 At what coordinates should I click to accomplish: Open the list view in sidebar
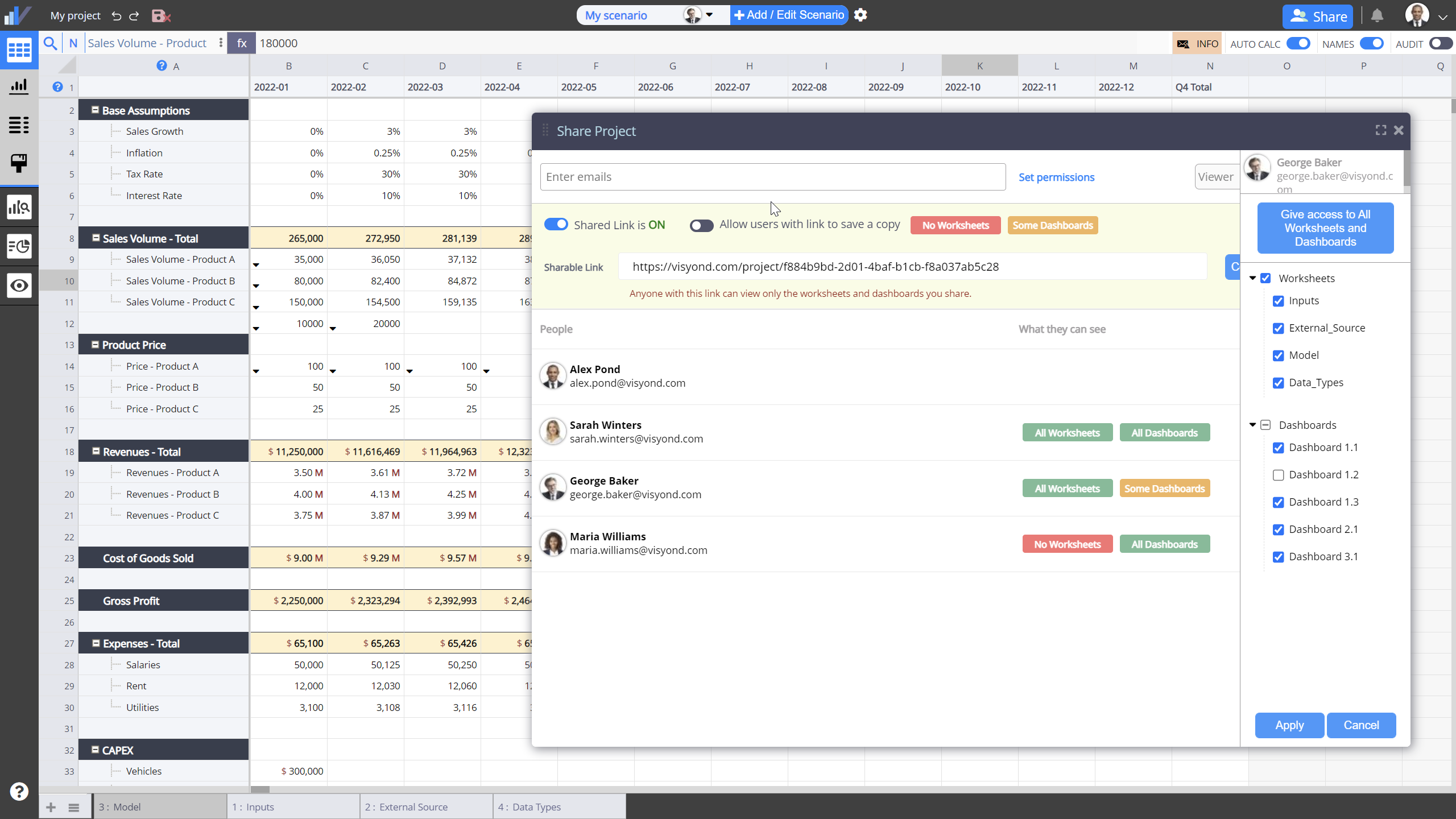coord(19,125)
